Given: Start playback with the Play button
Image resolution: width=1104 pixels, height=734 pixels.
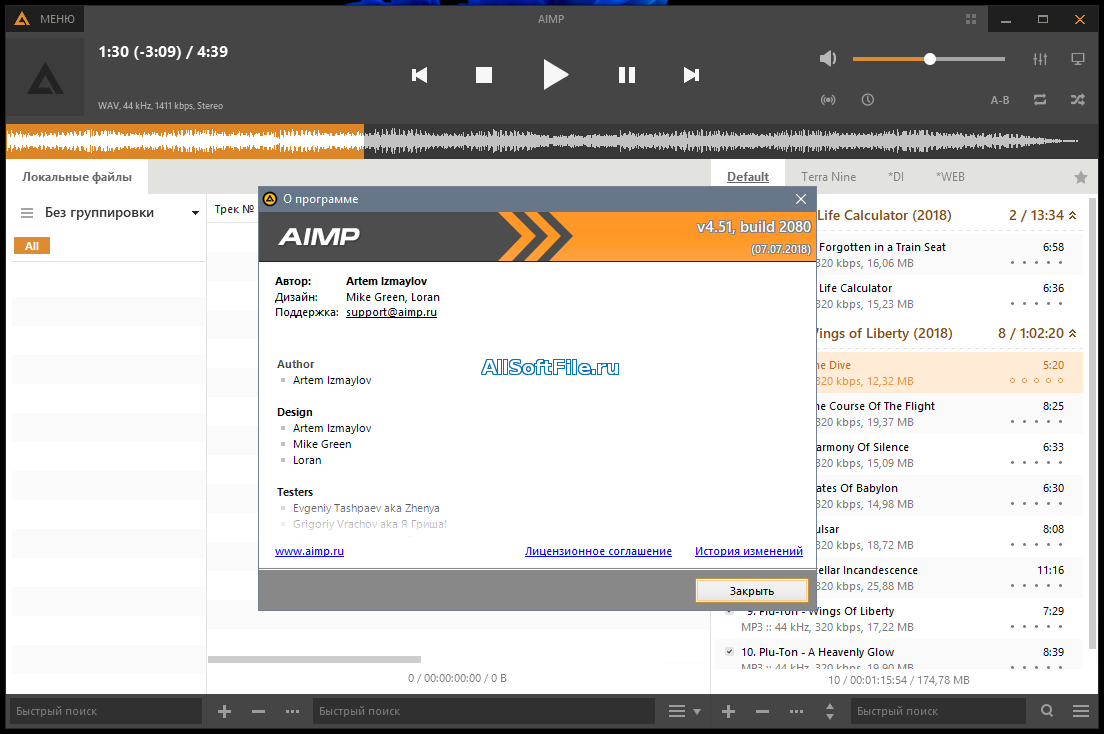Looking at the screenshot, I should (556, 75).
